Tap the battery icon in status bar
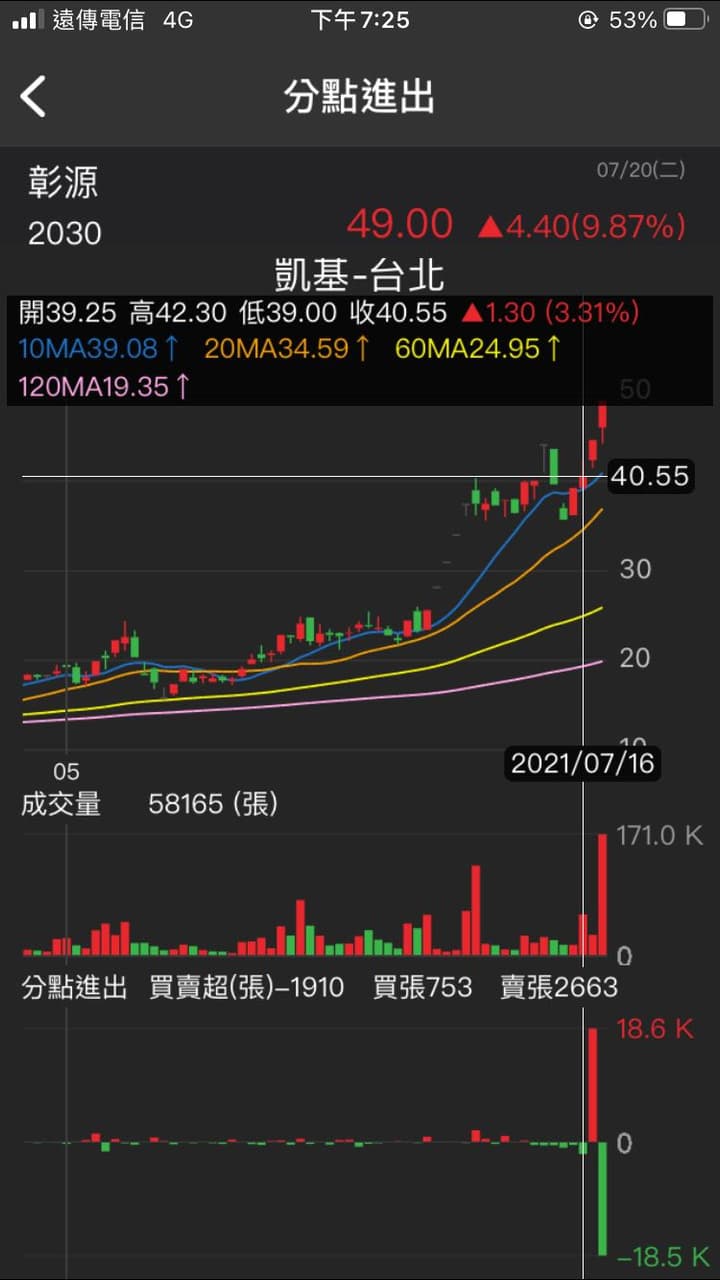720x1280 pixels. [x=685, y=20]
